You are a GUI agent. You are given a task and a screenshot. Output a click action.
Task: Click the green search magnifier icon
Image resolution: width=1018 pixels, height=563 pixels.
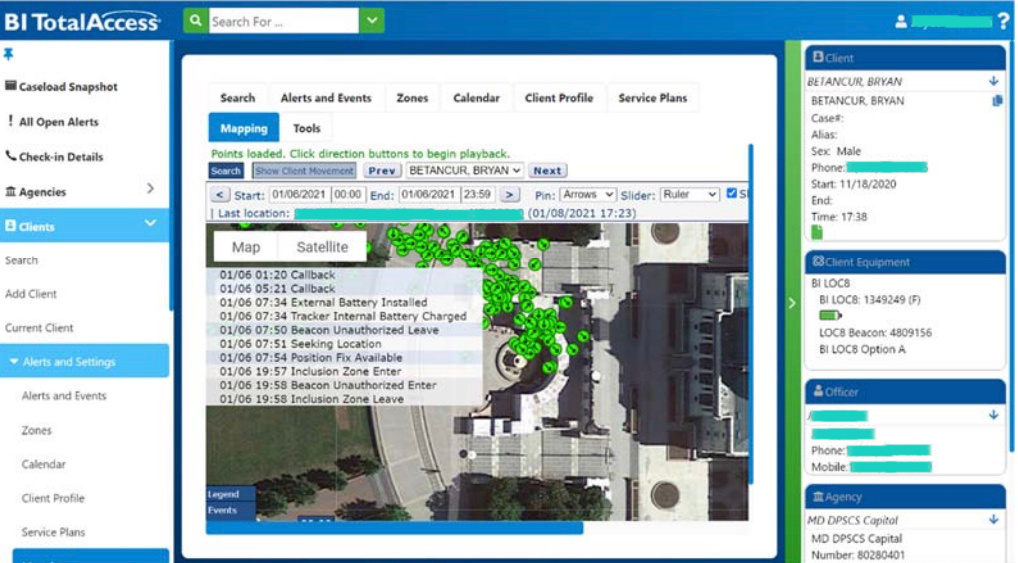point(195,21)
